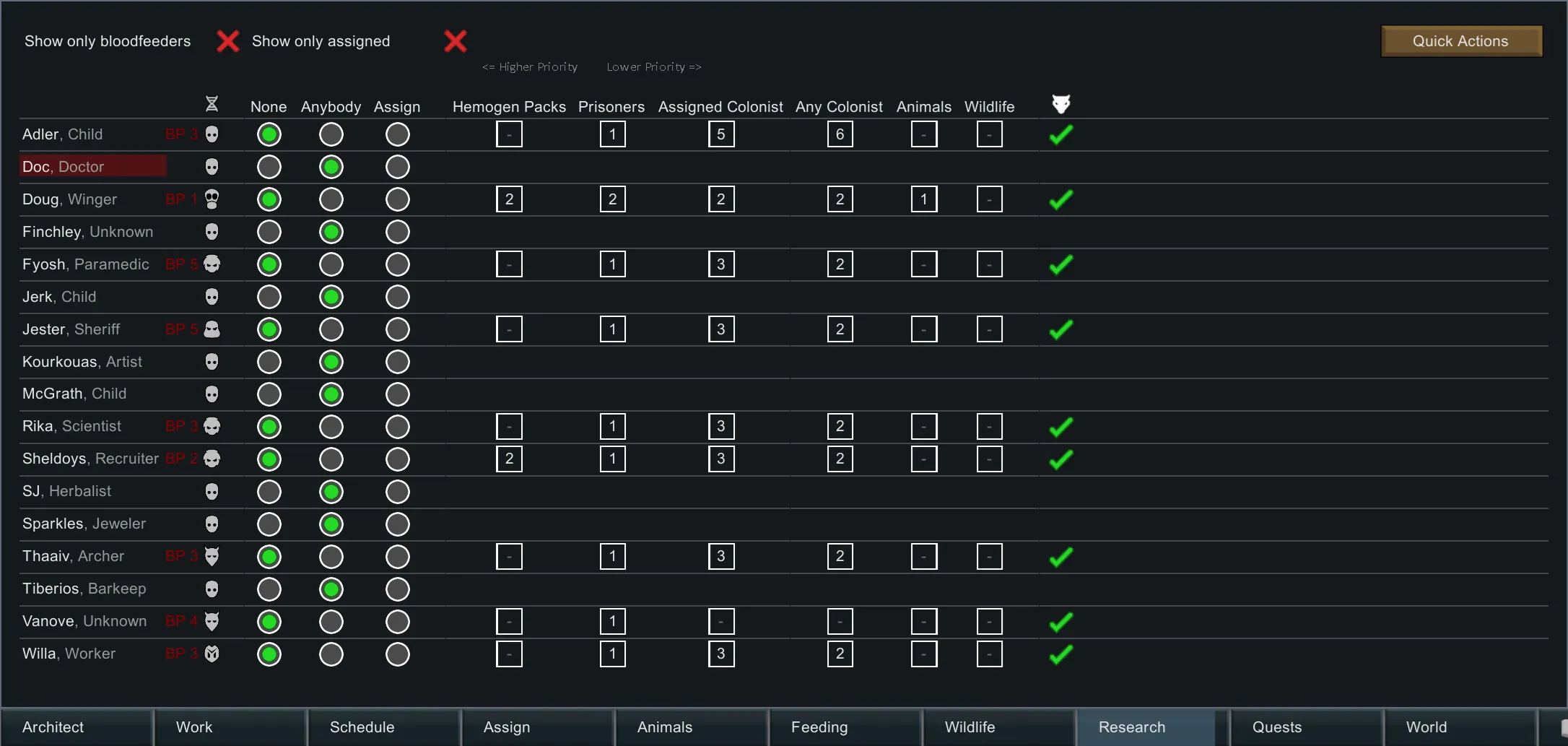The image size is (1568, 746).
Task: Click the skull icon next to Adler
Action: [212, 134]
